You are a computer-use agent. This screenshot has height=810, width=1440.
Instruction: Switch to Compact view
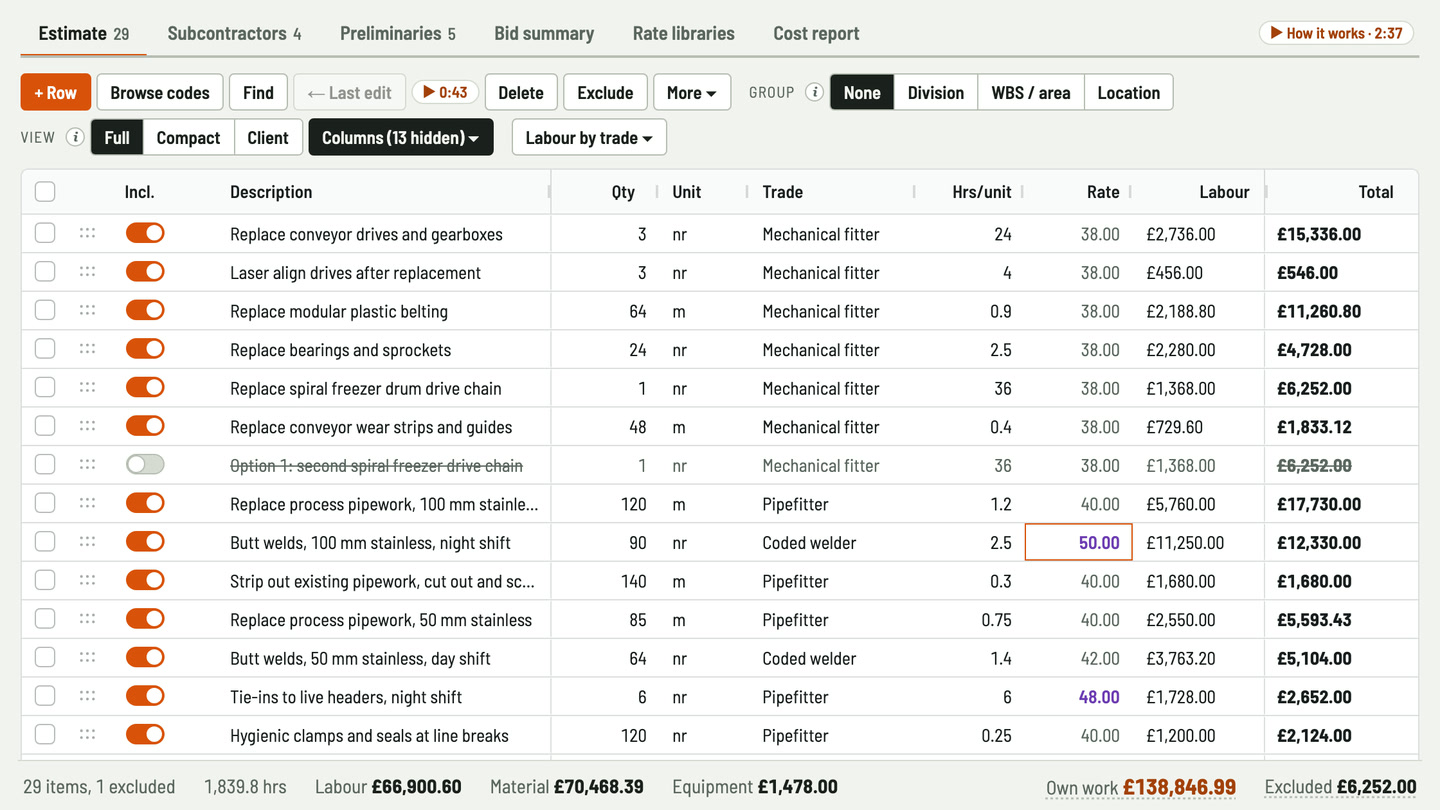click(188, 137)
